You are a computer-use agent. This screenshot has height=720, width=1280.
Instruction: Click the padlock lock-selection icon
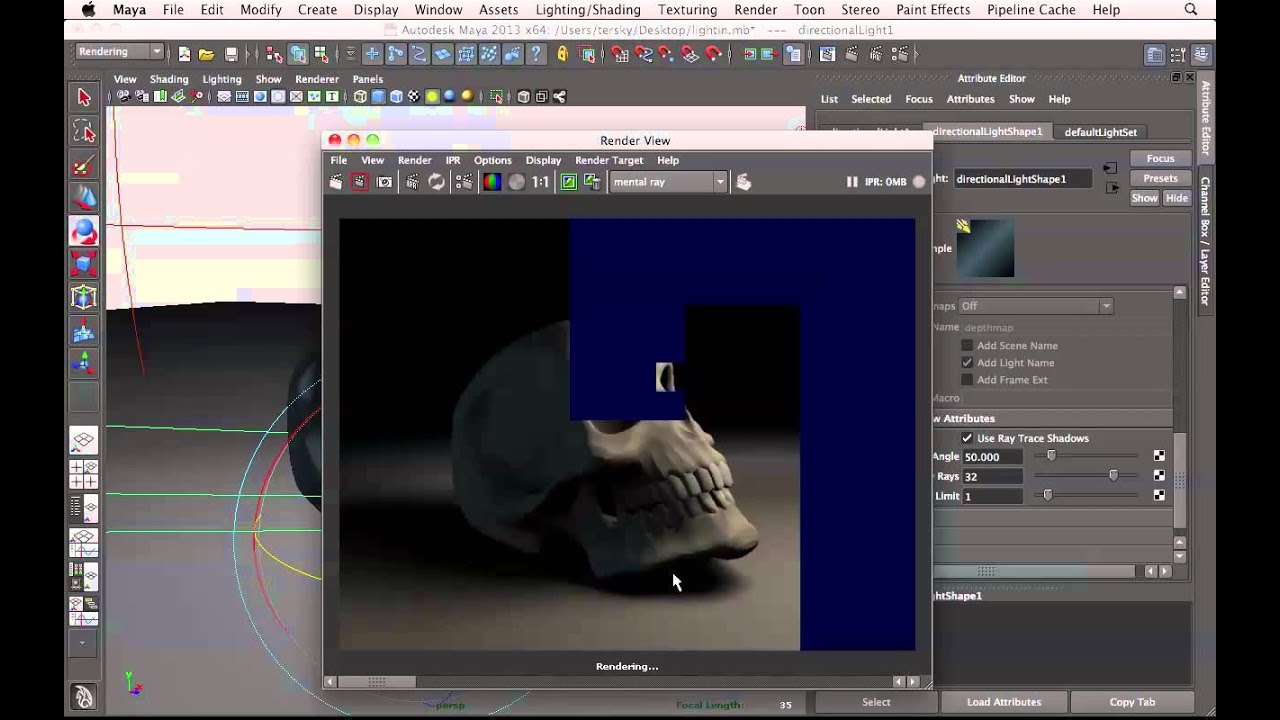[x=564, y=54]
